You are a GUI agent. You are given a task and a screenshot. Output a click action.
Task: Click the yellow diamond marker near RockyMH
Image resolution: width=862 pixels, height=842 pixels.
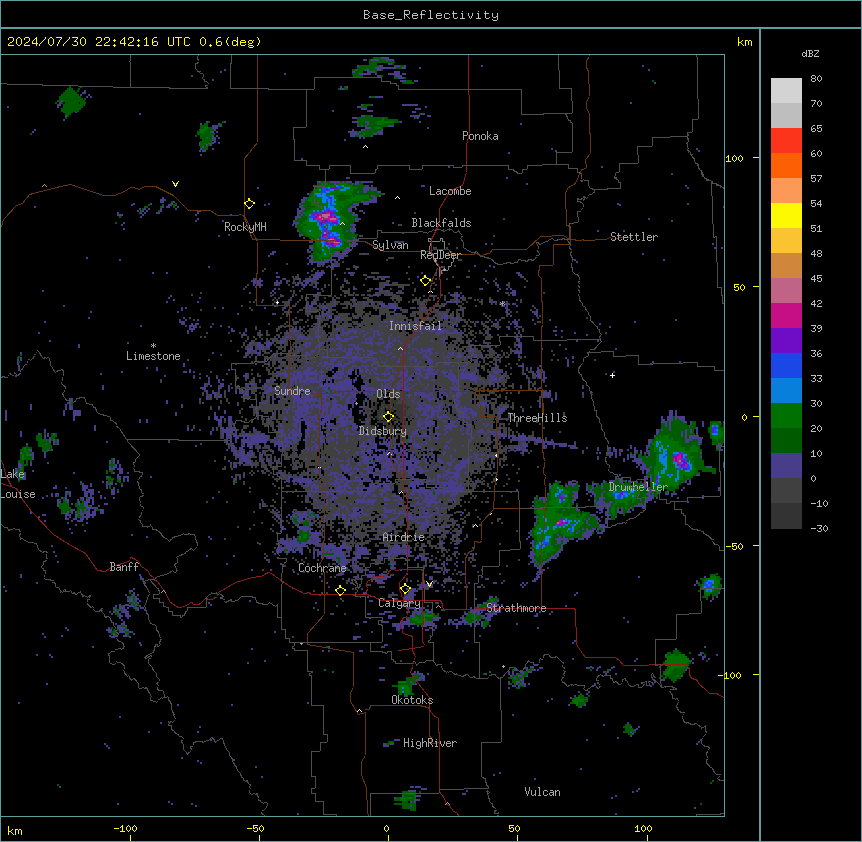250,204
